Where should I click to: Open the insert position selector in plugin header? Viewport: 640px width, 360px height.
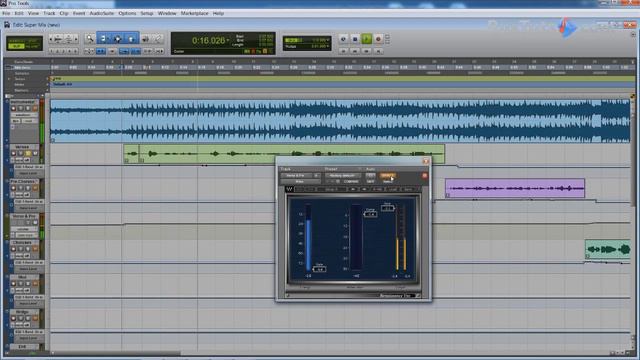316,176
